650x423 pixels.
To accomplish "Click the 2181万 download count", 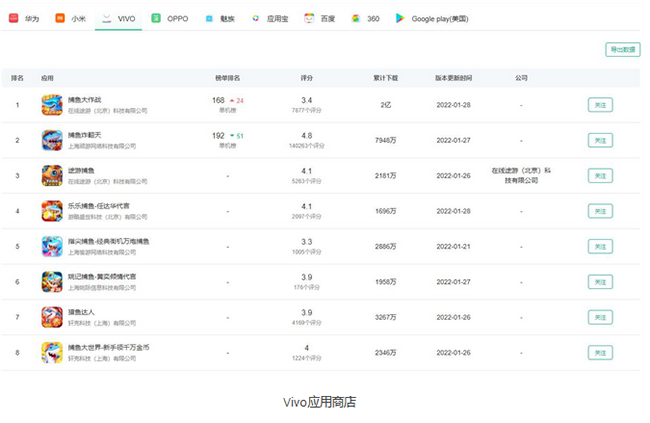I will [386, 176].
